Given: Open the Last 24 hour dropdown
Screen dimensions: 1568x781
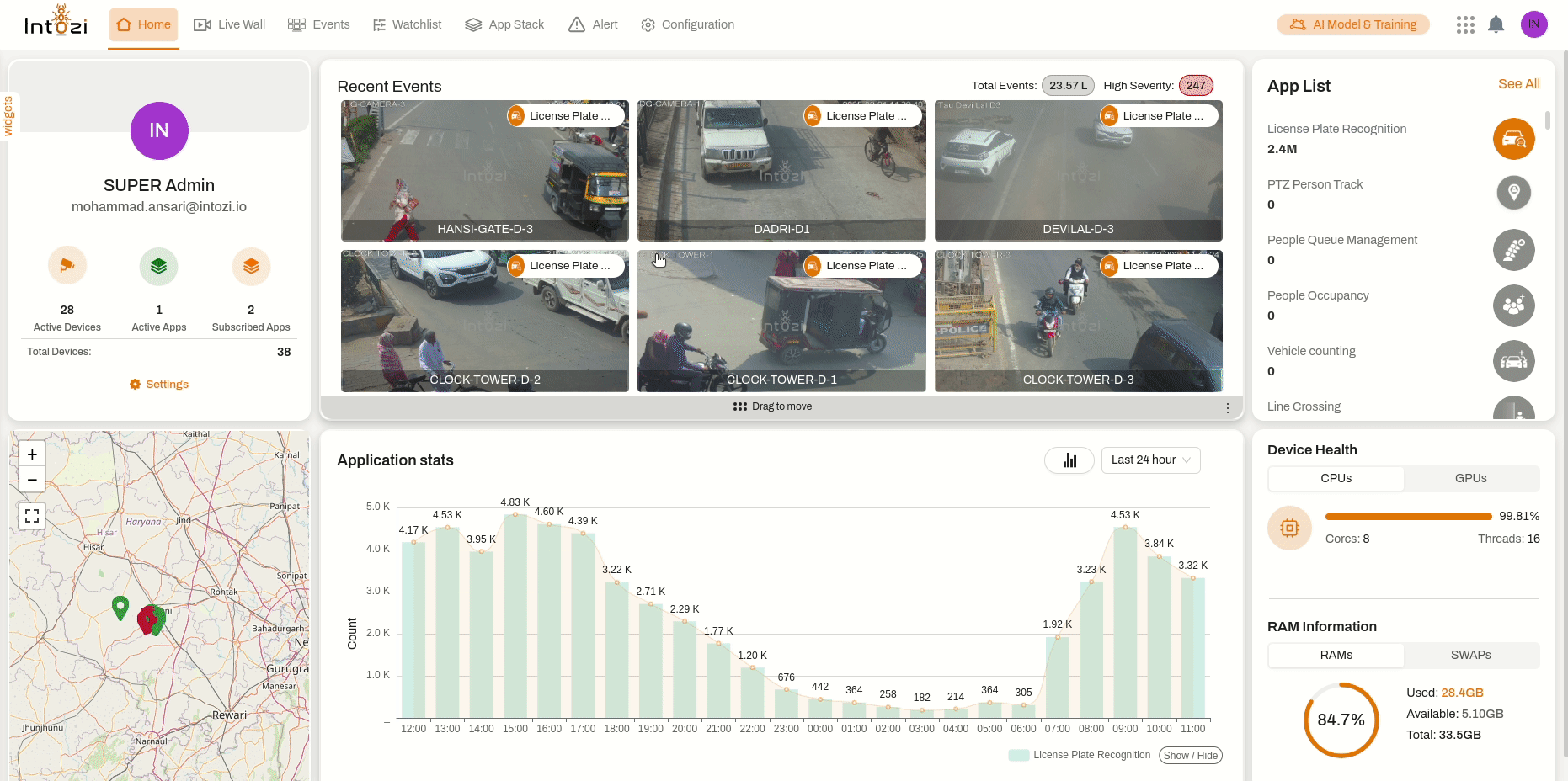Looking at the screenshot, I should click(1150, 460).
